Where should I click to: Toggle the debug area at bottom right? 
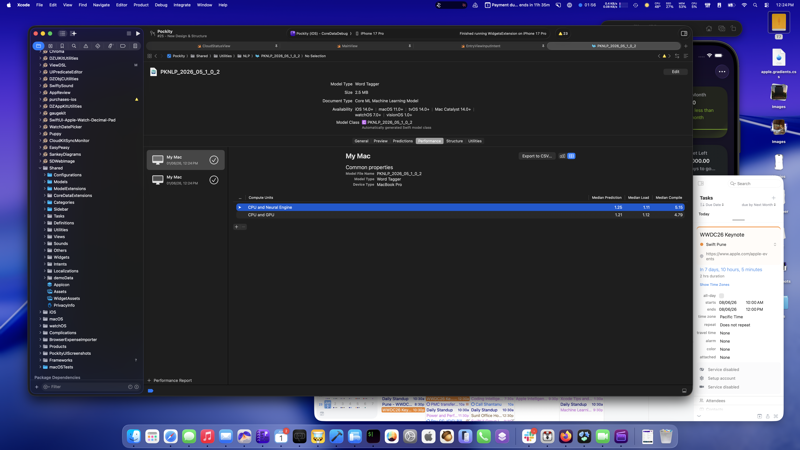click(684, 391)
